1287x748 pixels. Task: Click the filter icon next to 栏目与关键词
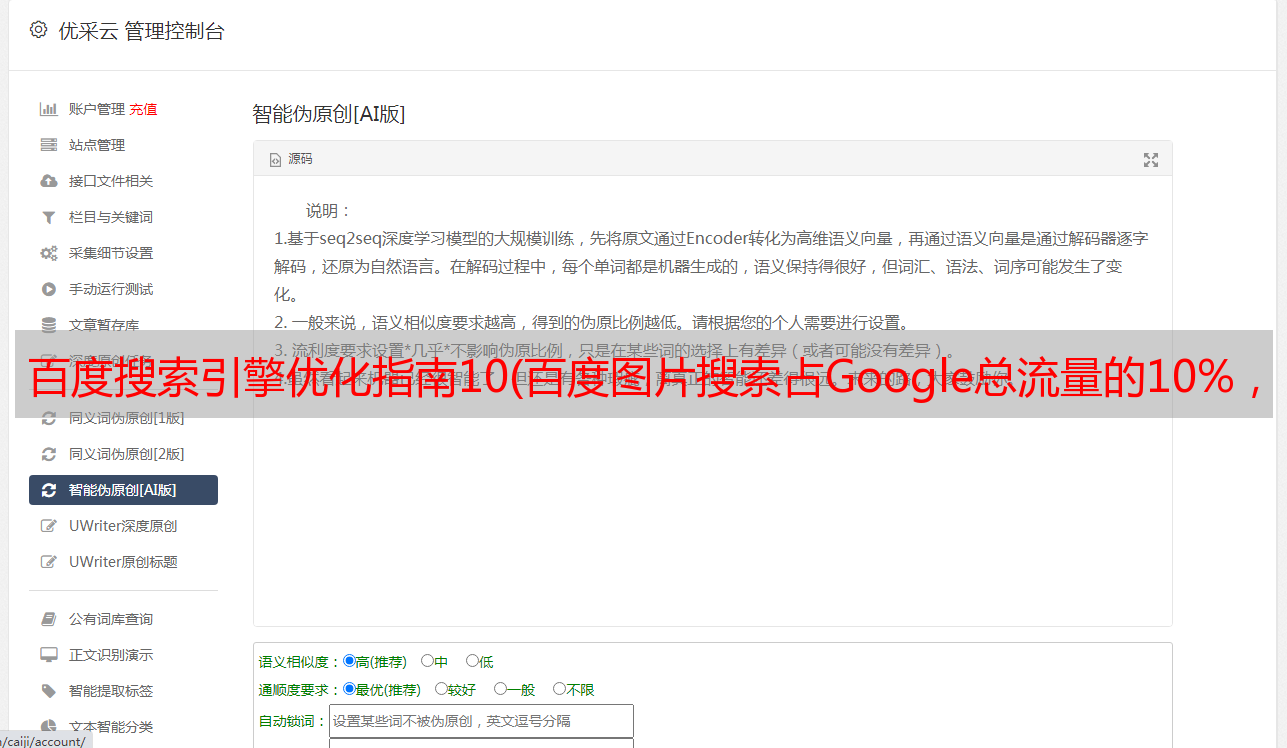tap(48, 217)
